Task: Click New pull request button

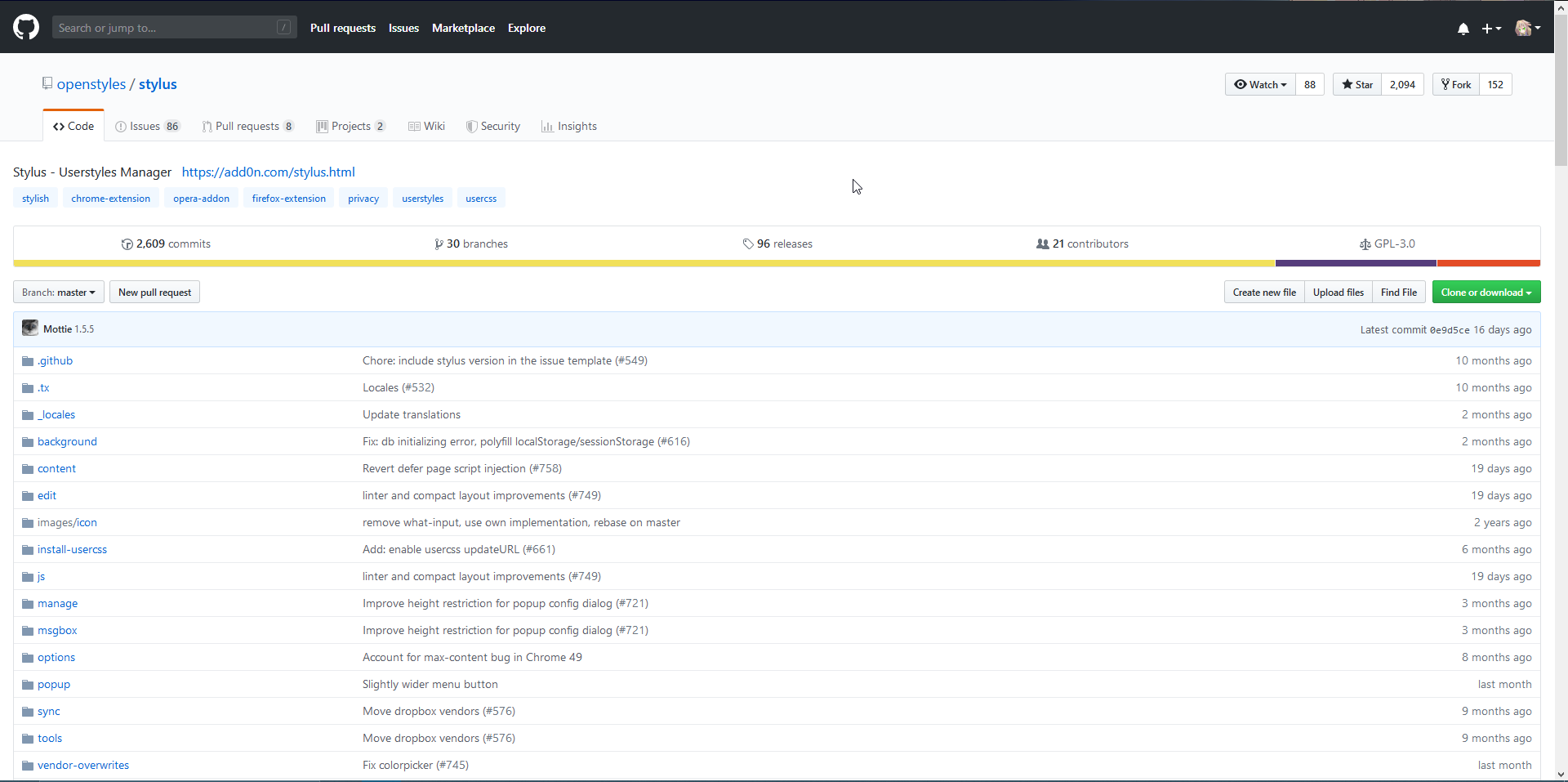Action: (x=154, y=293)
